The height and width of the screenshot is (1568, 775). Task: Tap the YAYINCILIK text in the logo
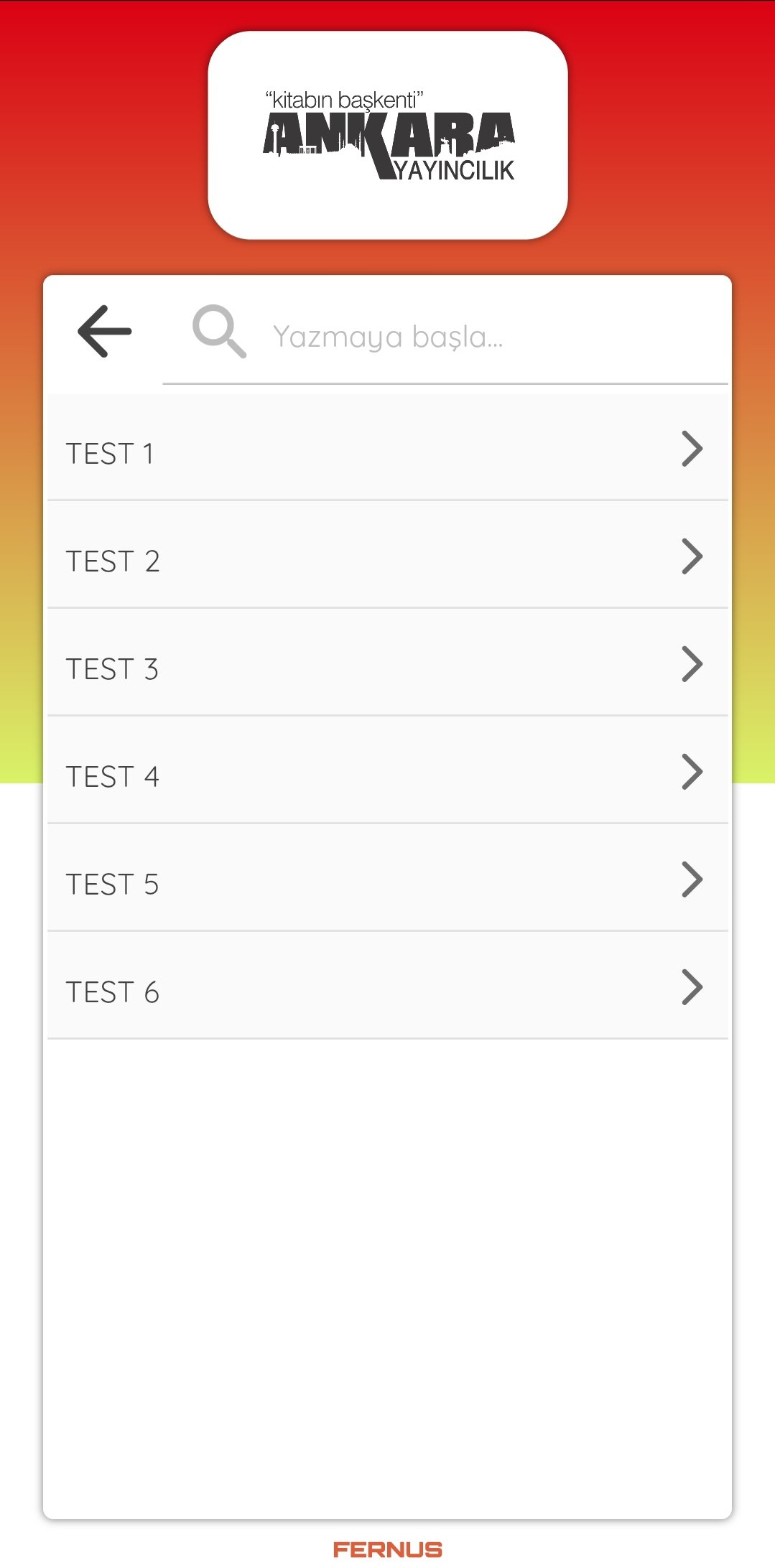click(x=455, y=171)
